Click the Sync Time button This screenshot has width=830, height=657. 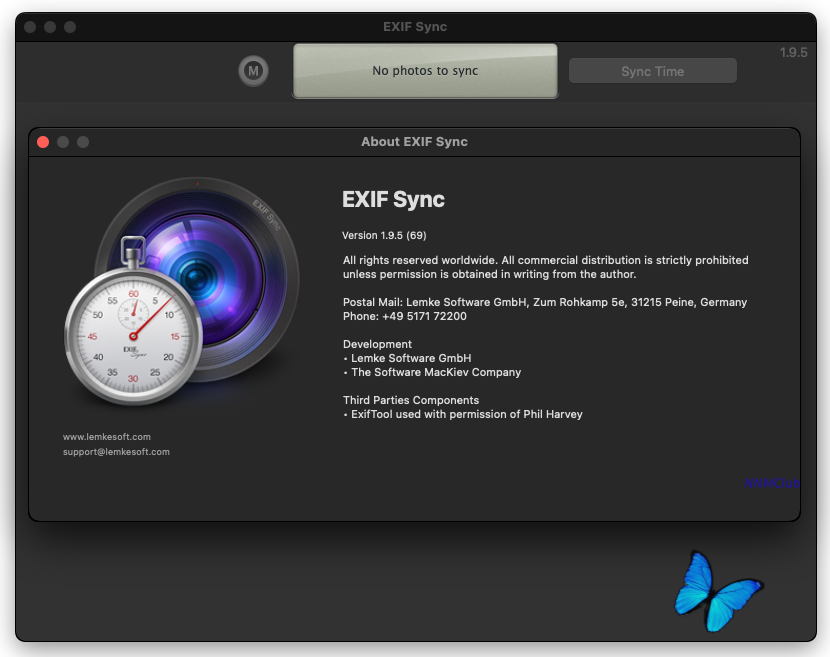pyautogui.click(x=653, y=71)
